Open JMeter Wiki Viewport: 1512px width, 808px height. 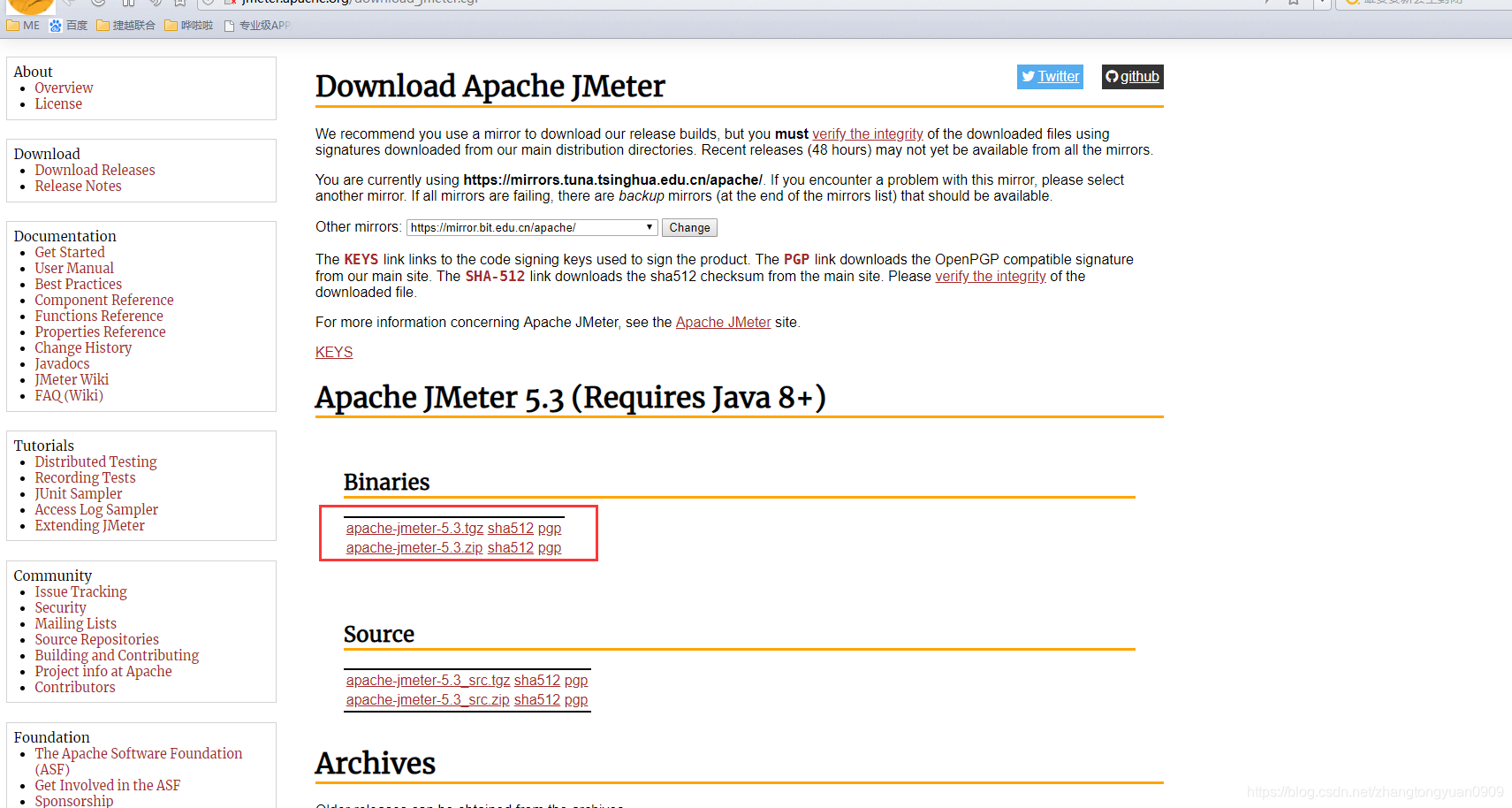pos(72,380)
